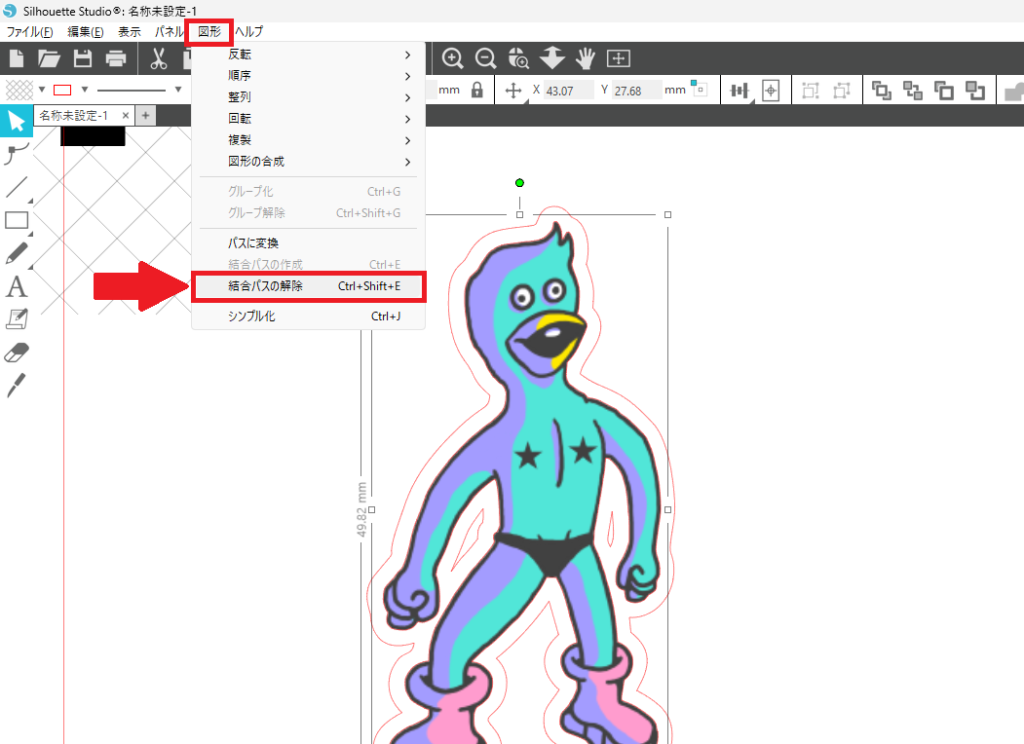Screen dimensions: 1024x744
Task: Click the open folder icon
Action: 49,59
